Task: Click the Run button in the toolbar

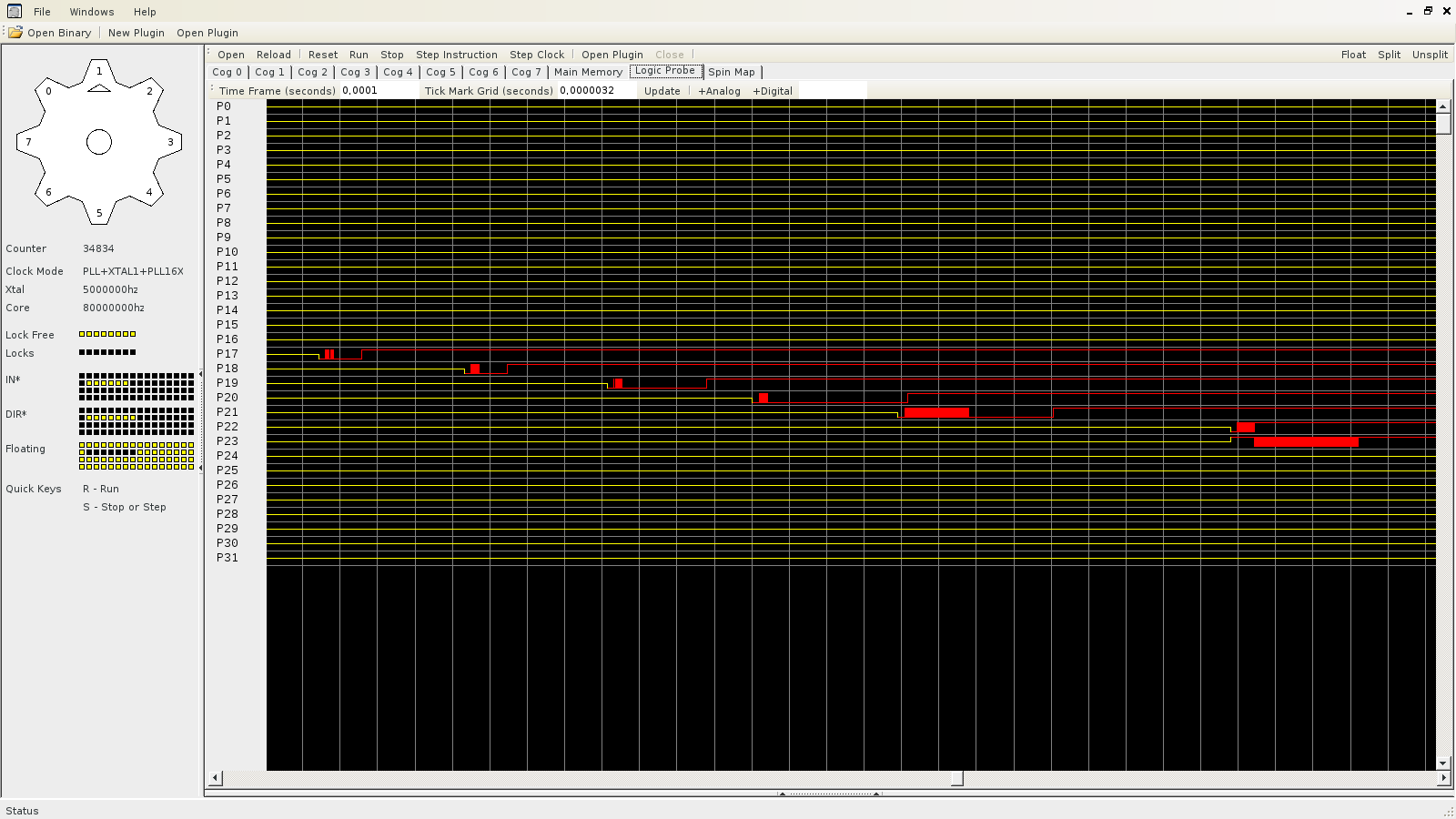Action: (x=359, y=55)
